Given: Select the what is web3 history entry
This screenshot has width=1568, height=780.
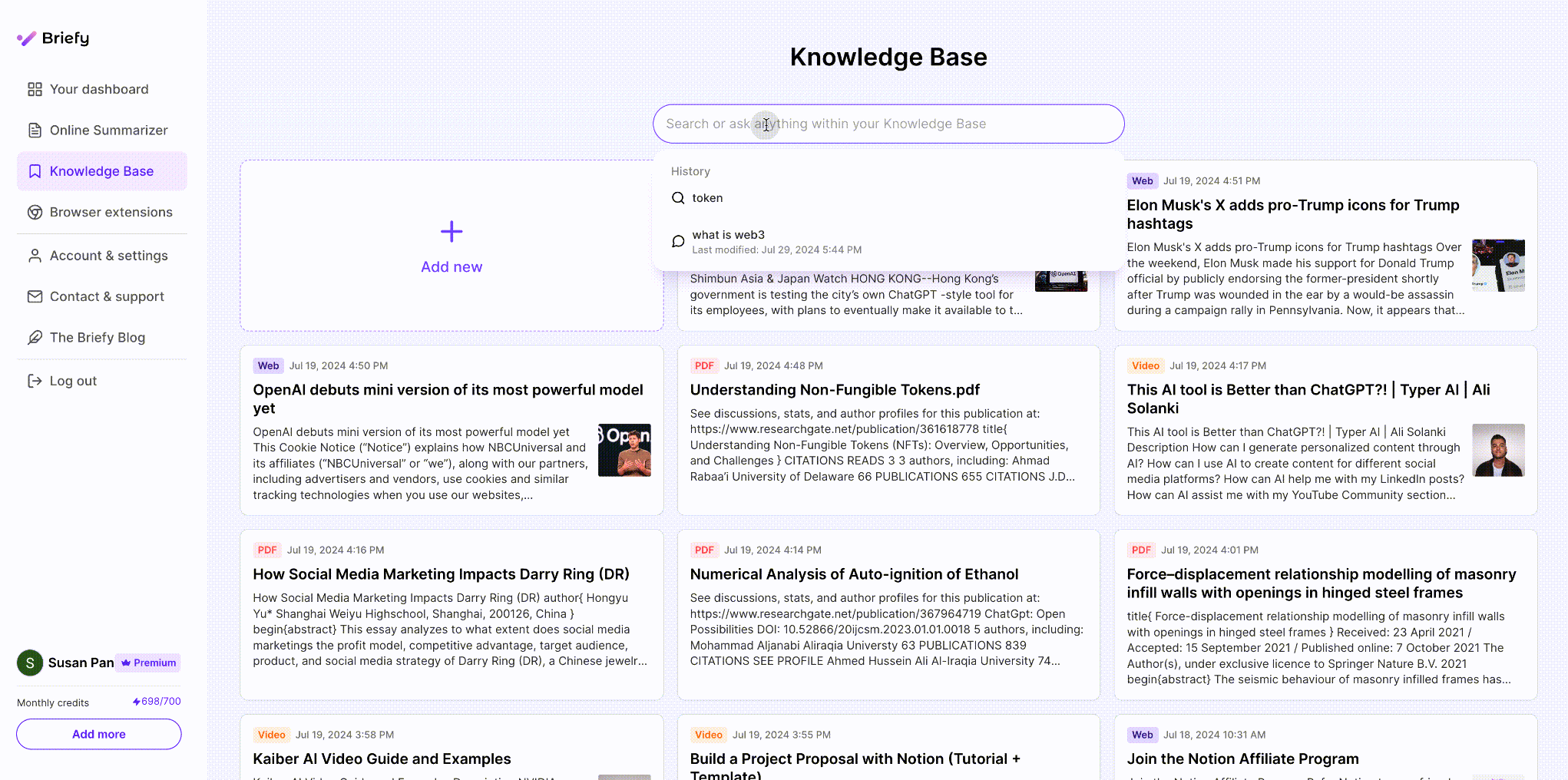Looking at the screenshot, I should point(888,242).
